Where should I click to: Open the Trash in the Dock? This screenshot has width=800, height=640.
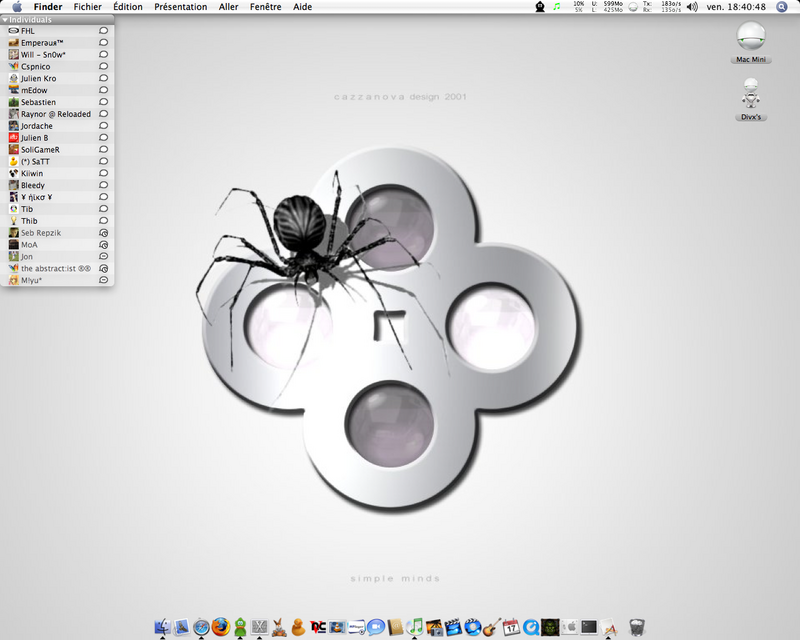[637, 627]
